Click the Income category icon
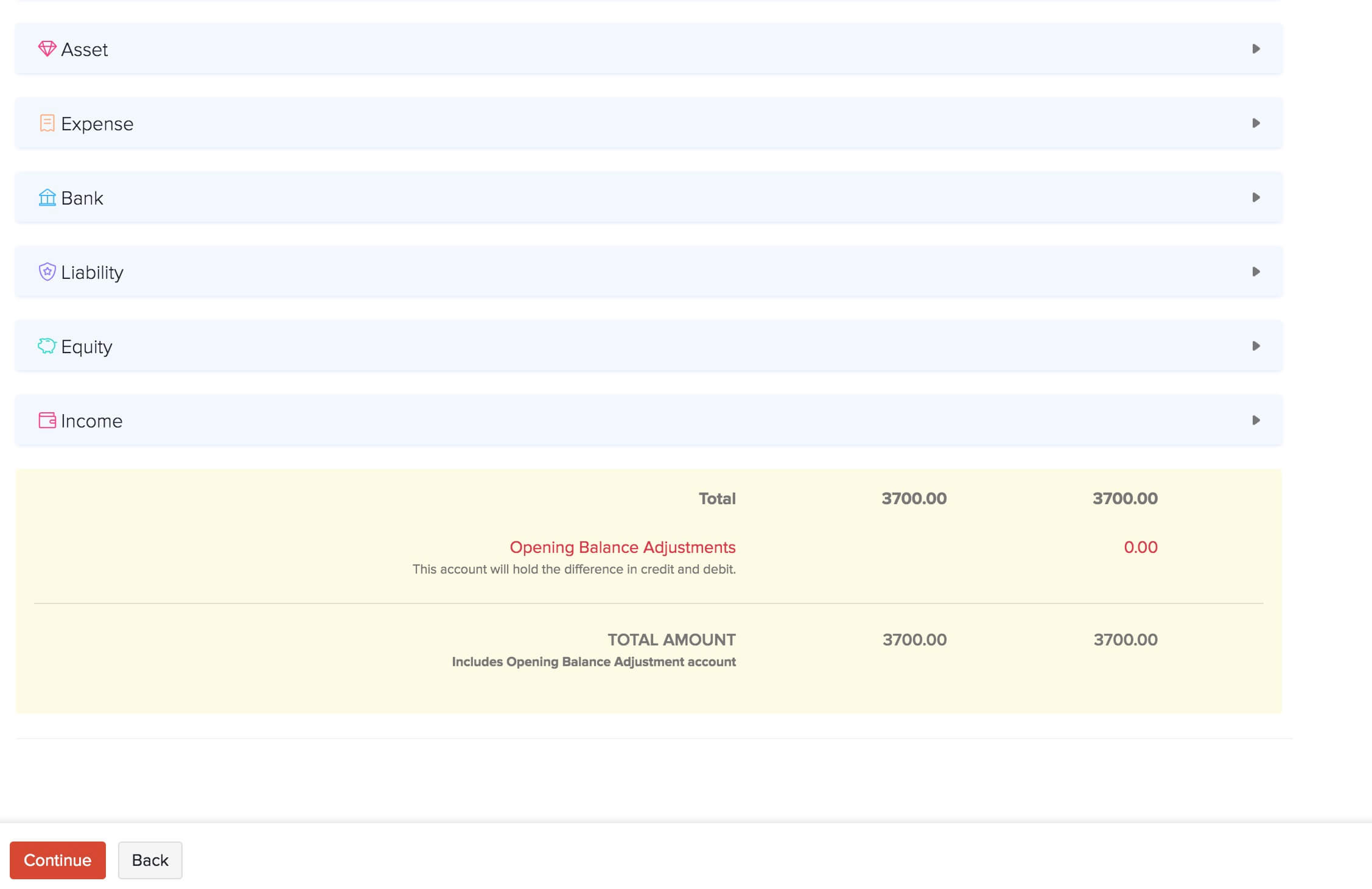1372x889 pixels. point(46,420)
